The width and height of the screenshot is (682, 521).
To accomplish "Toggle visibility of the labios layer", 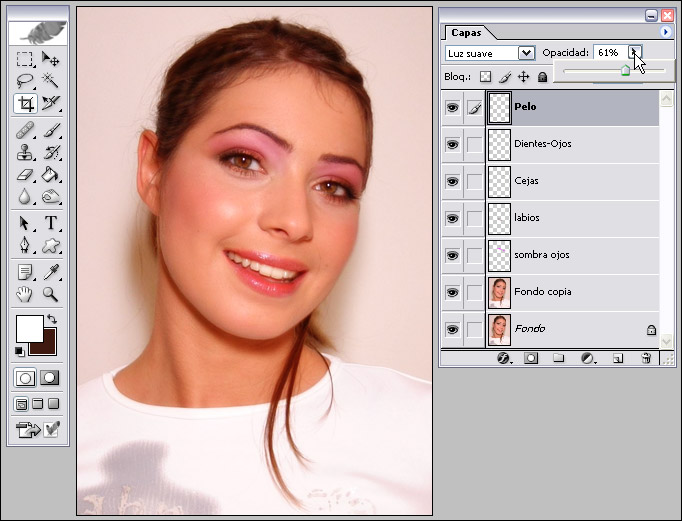I will [x=451, y=218].
